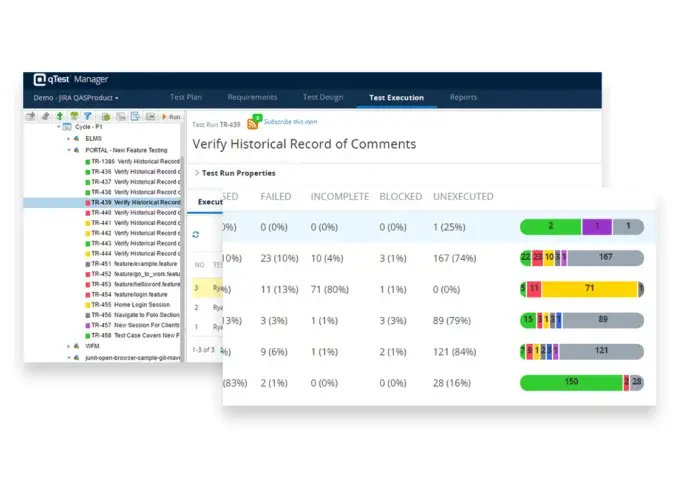Click the refresh icon under Execution tab
This screenshot has height=480, width=680.
click(196, 234)
